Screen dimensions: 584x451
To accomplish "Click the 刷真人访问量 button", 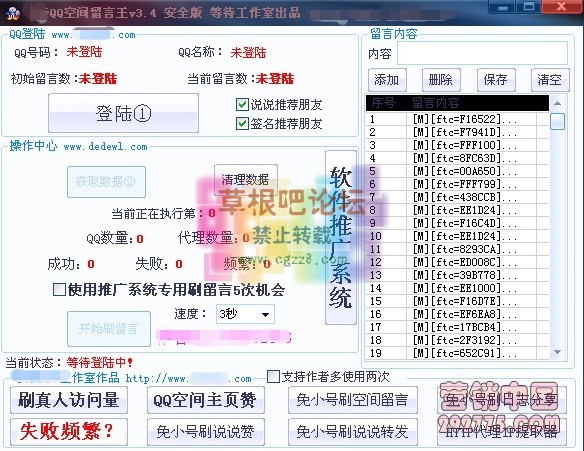I will tap(69, 400).
